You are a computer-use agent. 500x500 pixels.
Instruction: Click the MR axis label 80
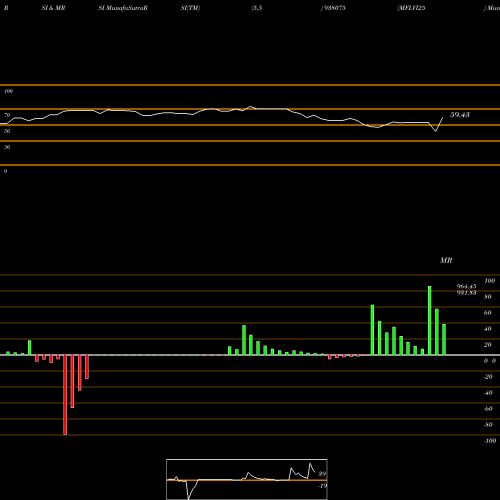point(488,297)
